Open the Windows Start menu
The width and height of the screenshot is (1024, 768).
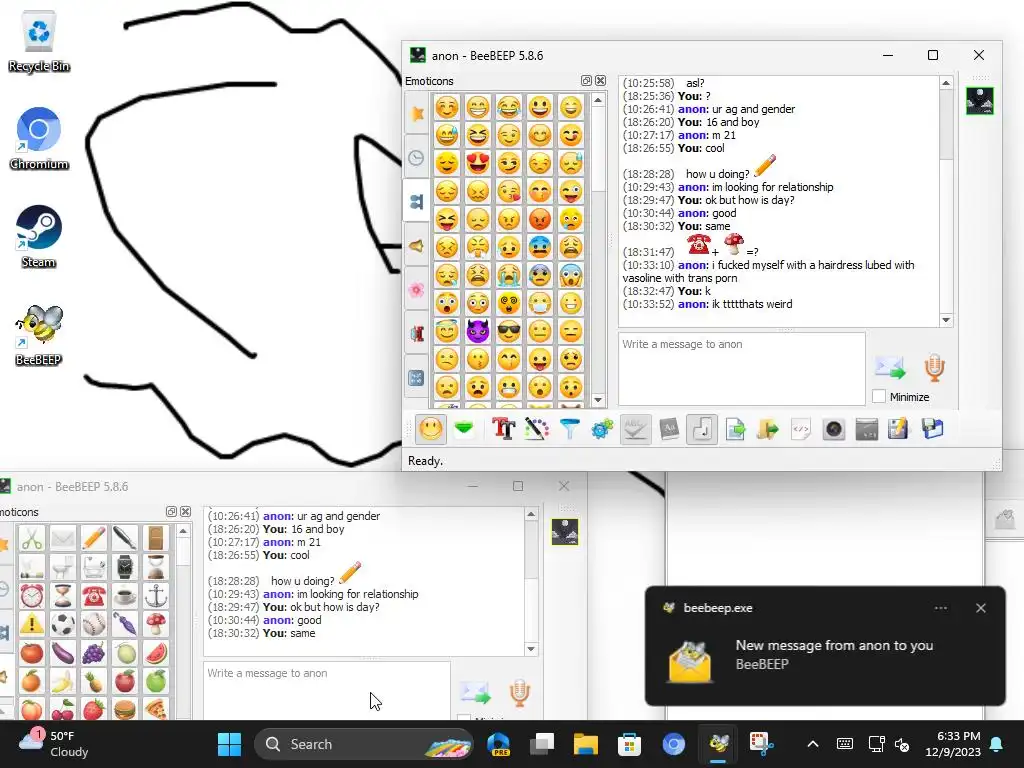point(229,744)
